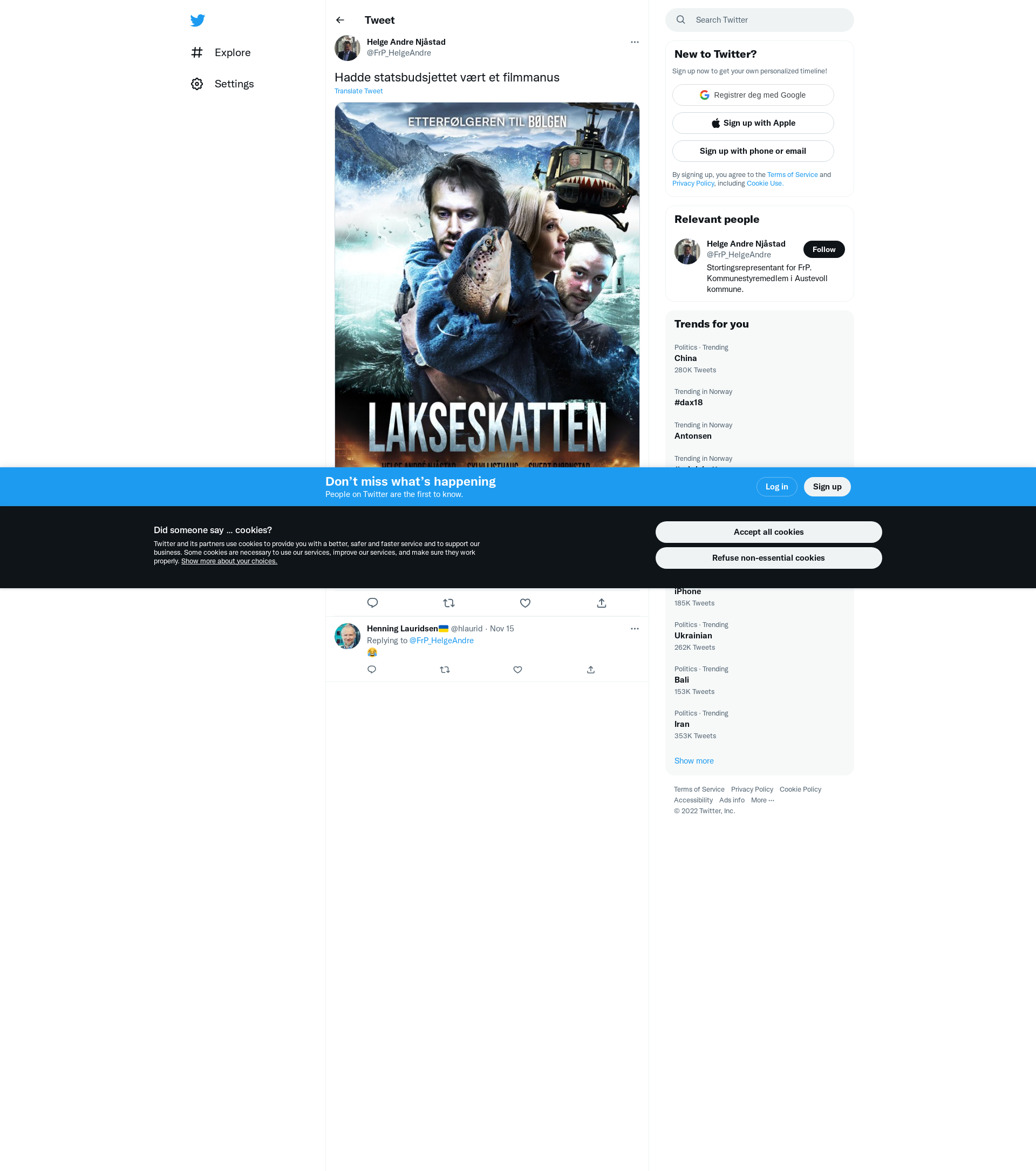Viewport: 1036px width, 1171px height.
Task: Click Sign up on the blue banner
Action: click(827, 487)
